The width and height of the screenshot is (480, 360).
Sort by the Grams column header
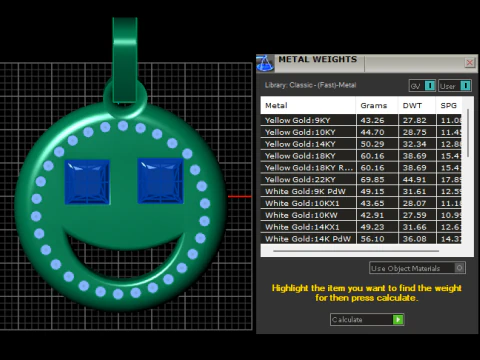(x=377, y=105)
